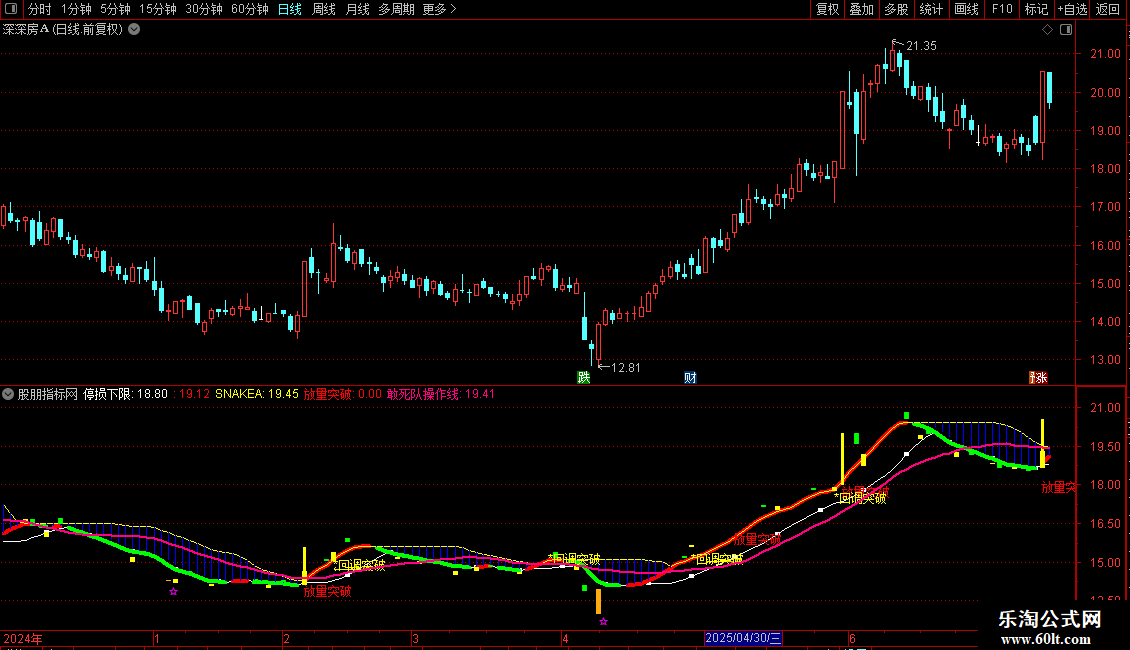Screen dimensions: 1130x650
Task: Select the 2025/04/30 date marker
Action: 743,638
